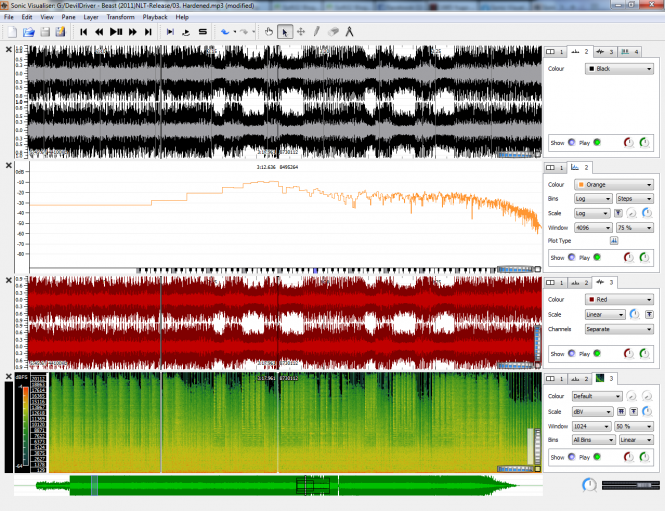Select the Navigate hand tool
The height and width of the screenshot is (511, 665).
268,32
